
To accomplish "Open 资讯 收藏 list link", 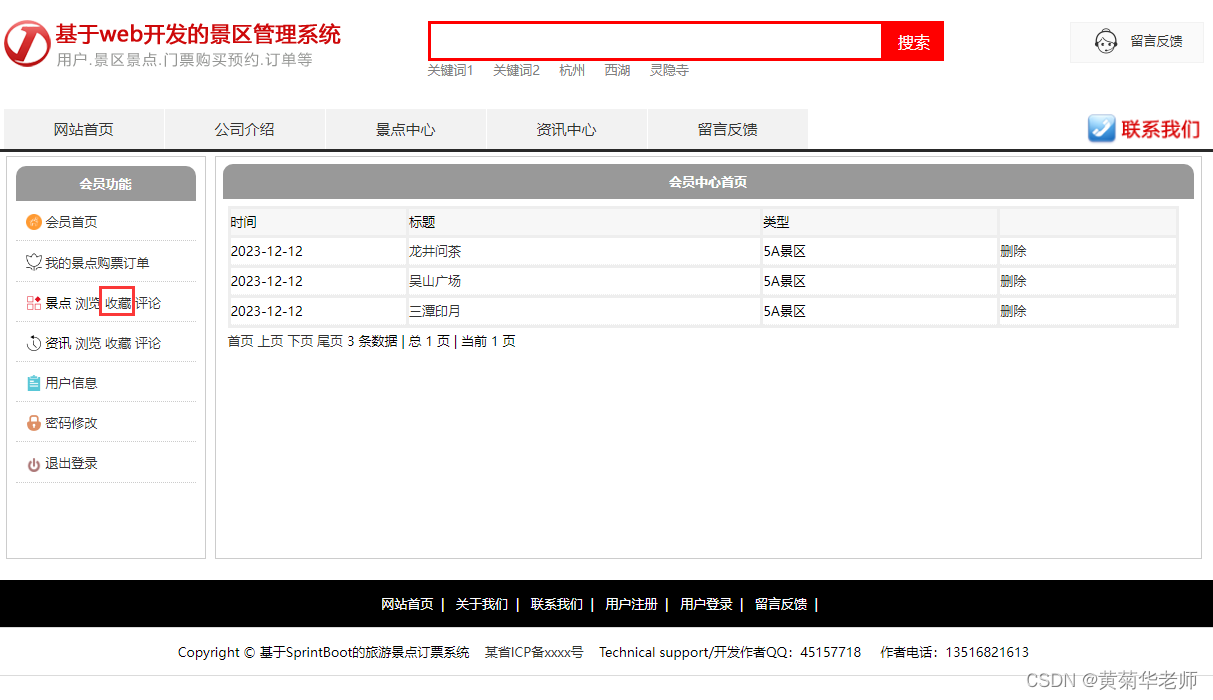I will pos(118,343).
